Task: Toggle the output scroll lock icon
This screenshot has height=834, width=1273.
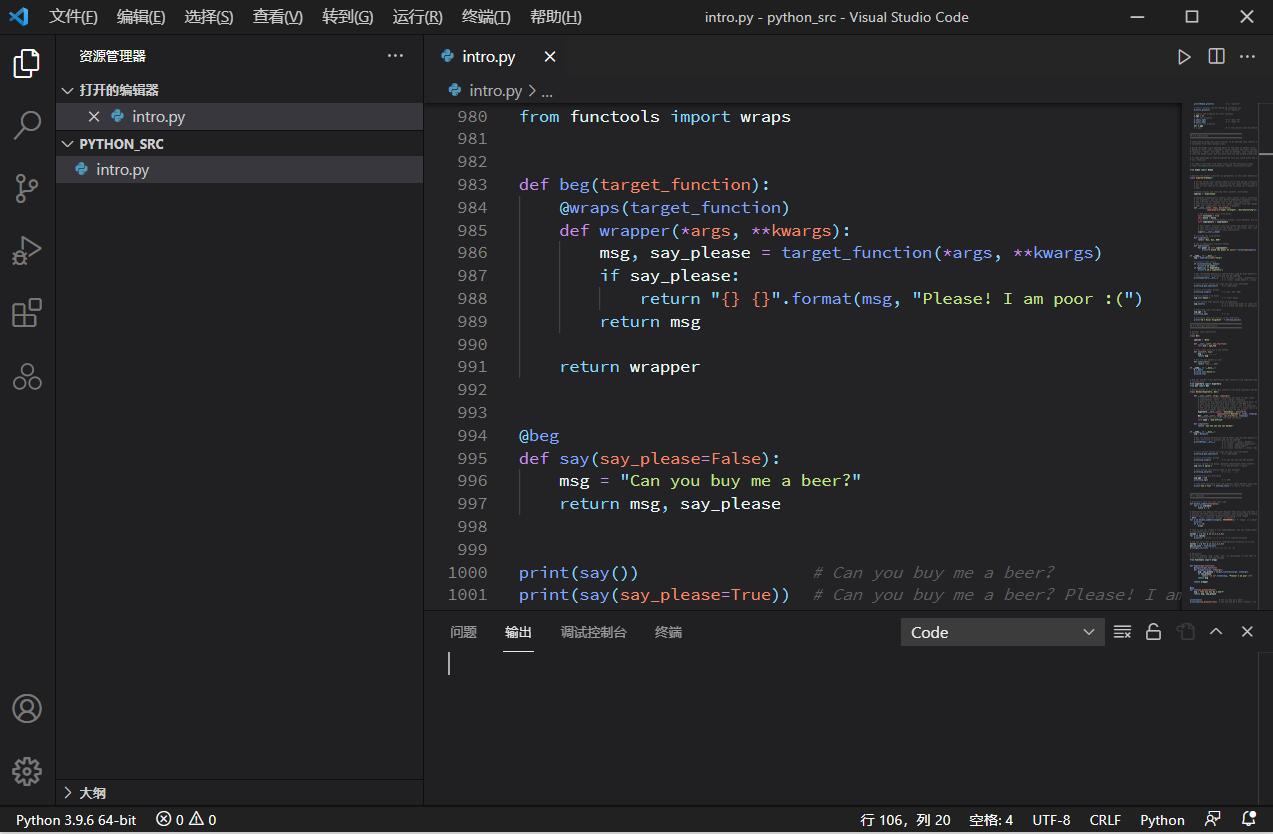Action: pyautogui.click(x=1153, y=632)
